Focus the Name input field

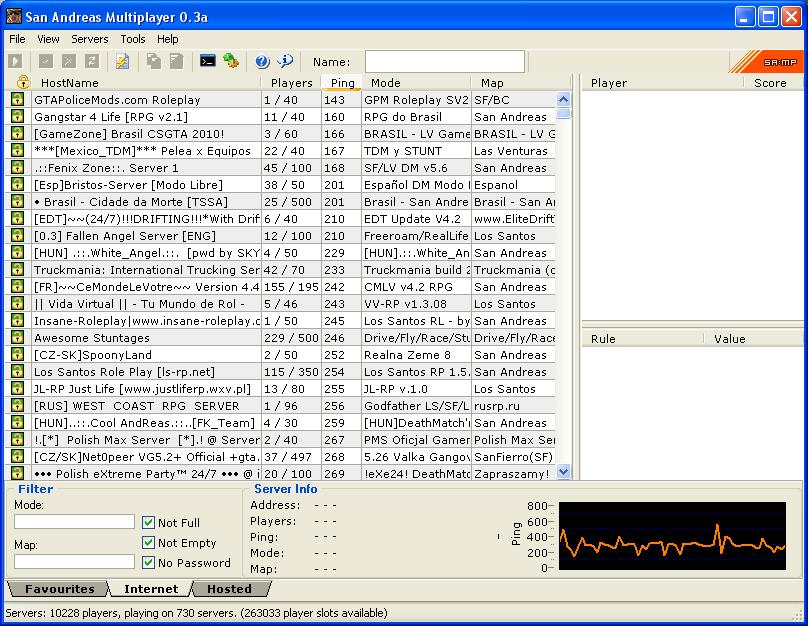(x=445, y=61)
